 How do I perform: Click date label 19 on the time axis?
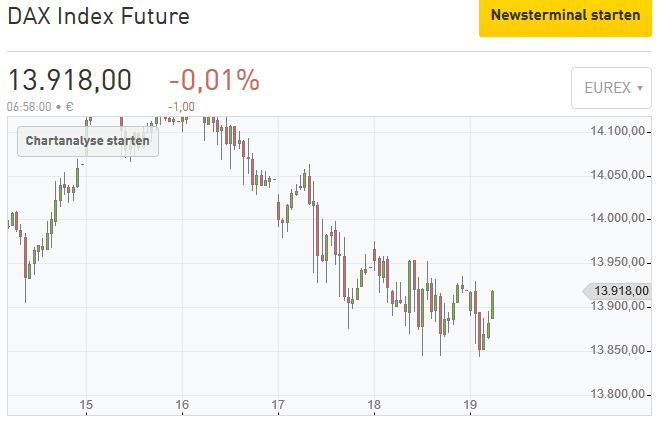coord(469,405)
